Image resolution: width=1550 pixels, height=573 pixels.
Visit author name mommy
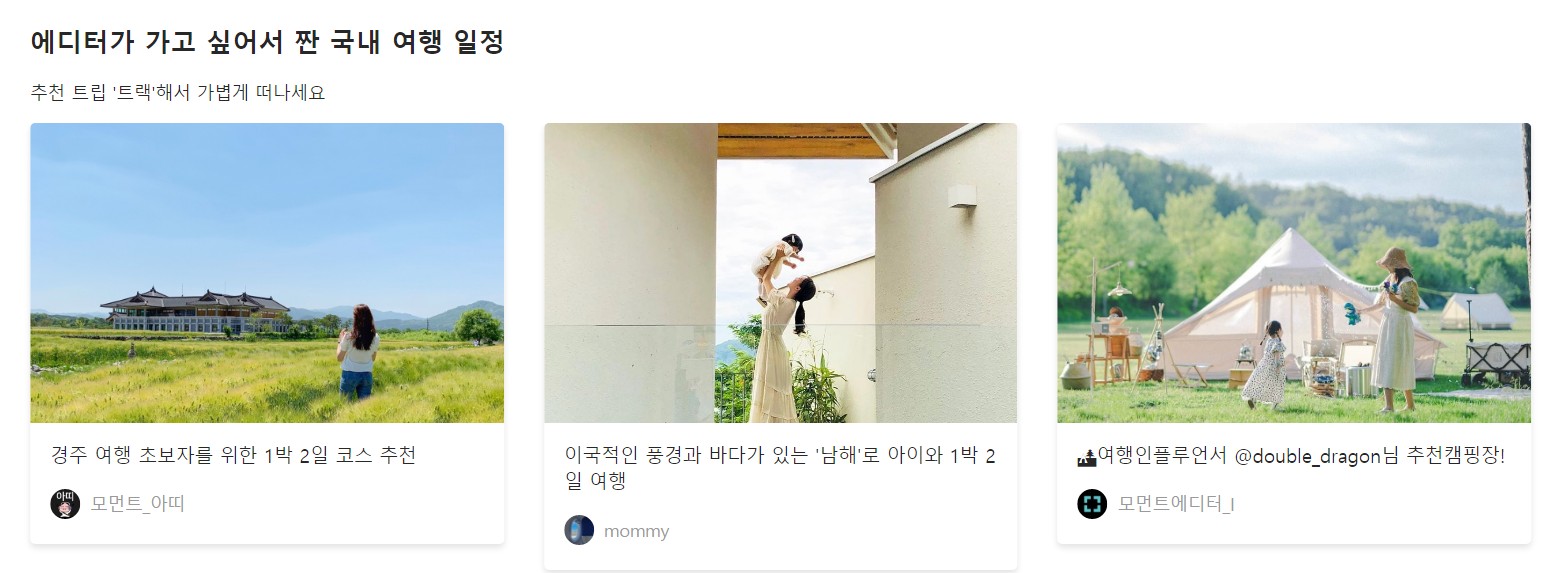tap(636, 531)
